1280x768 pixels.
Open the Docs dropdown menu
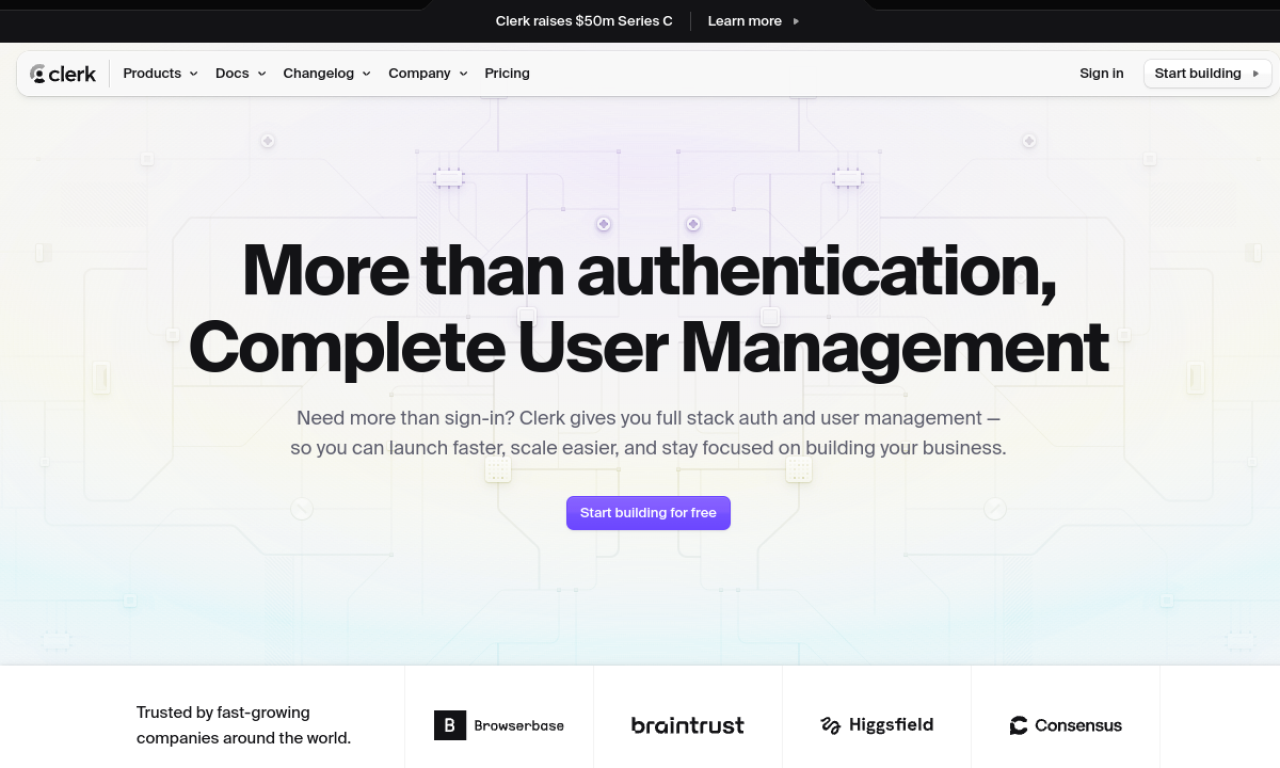pyautogui.click(x=240, y=73)
